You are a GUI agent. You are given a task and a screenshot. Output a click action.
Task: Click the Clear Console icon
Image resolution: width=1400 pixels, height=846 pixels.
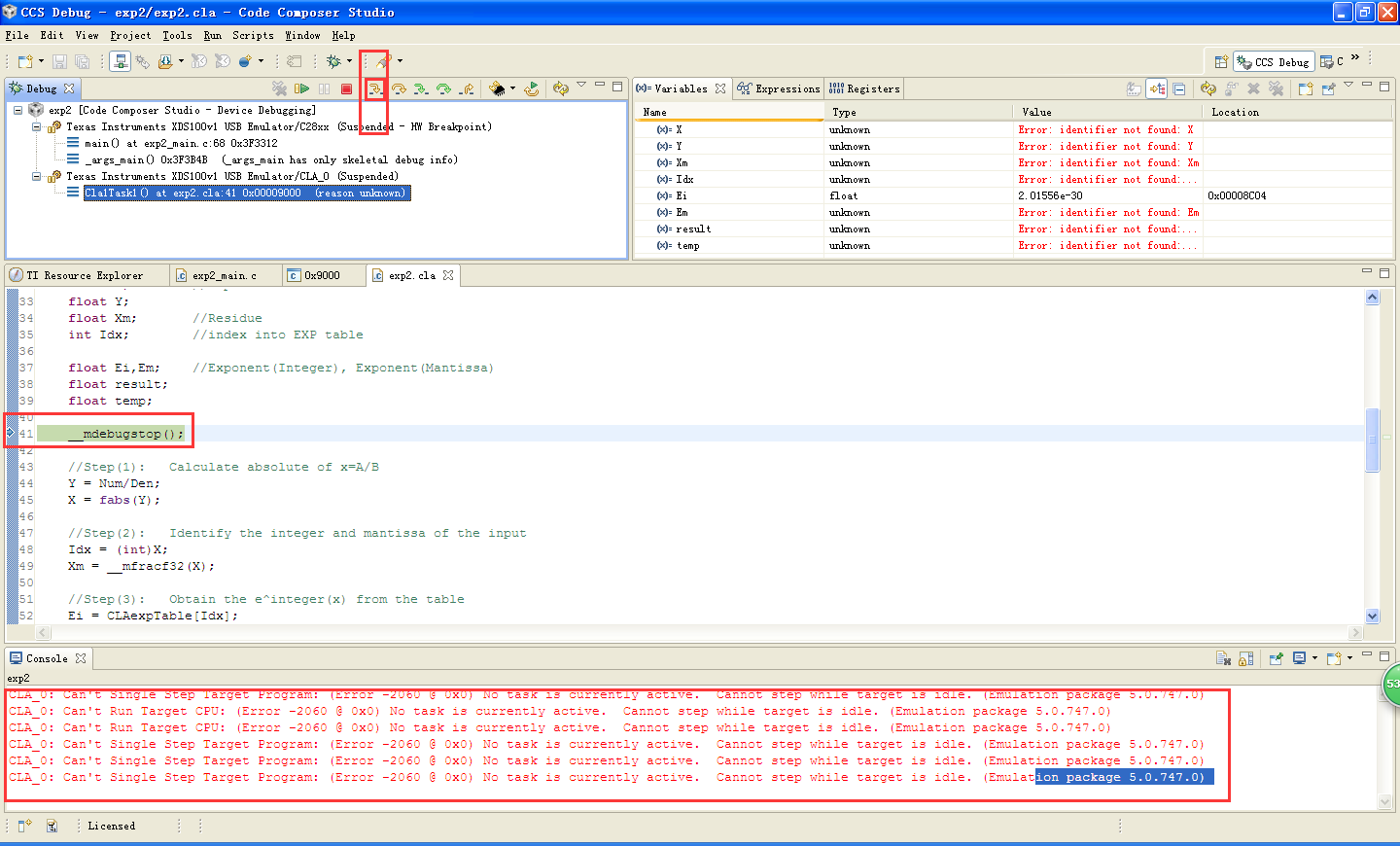1223,658
